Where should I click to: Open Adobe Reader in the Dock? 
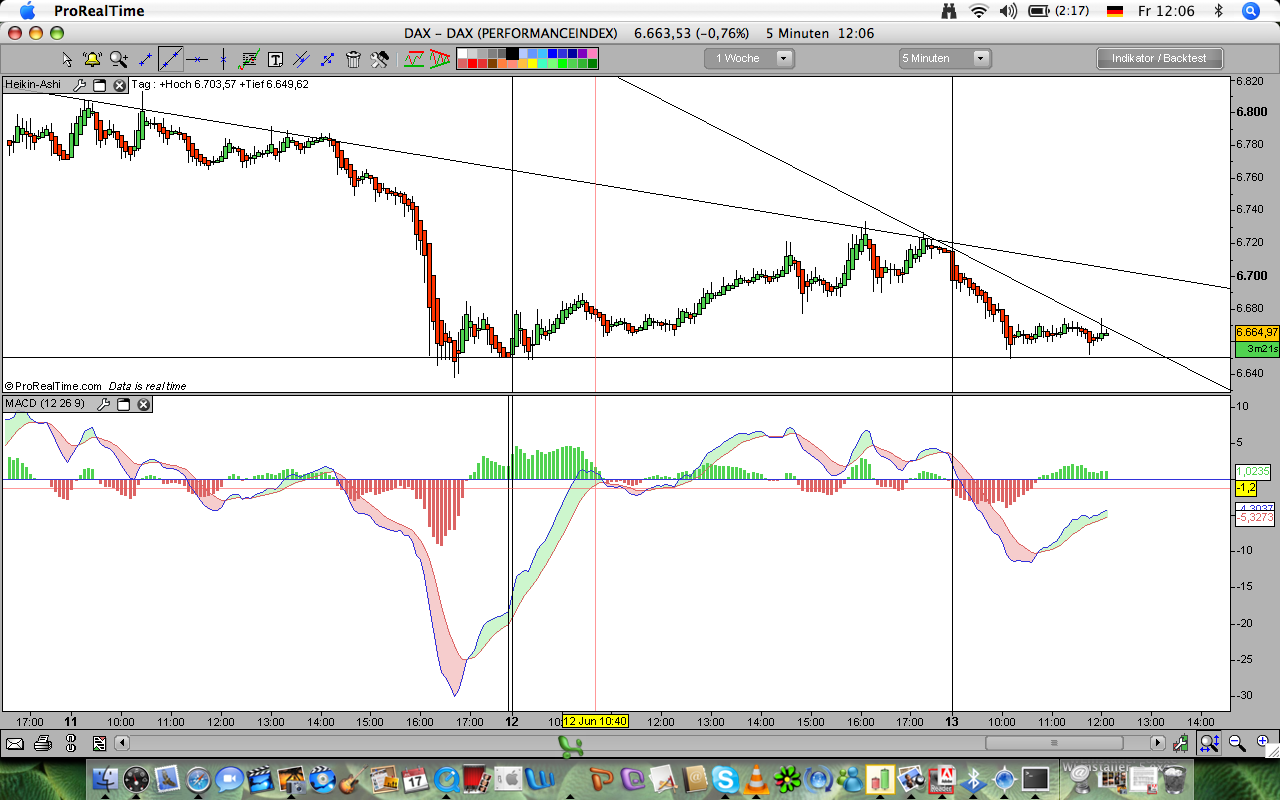(x=942, y=779)
